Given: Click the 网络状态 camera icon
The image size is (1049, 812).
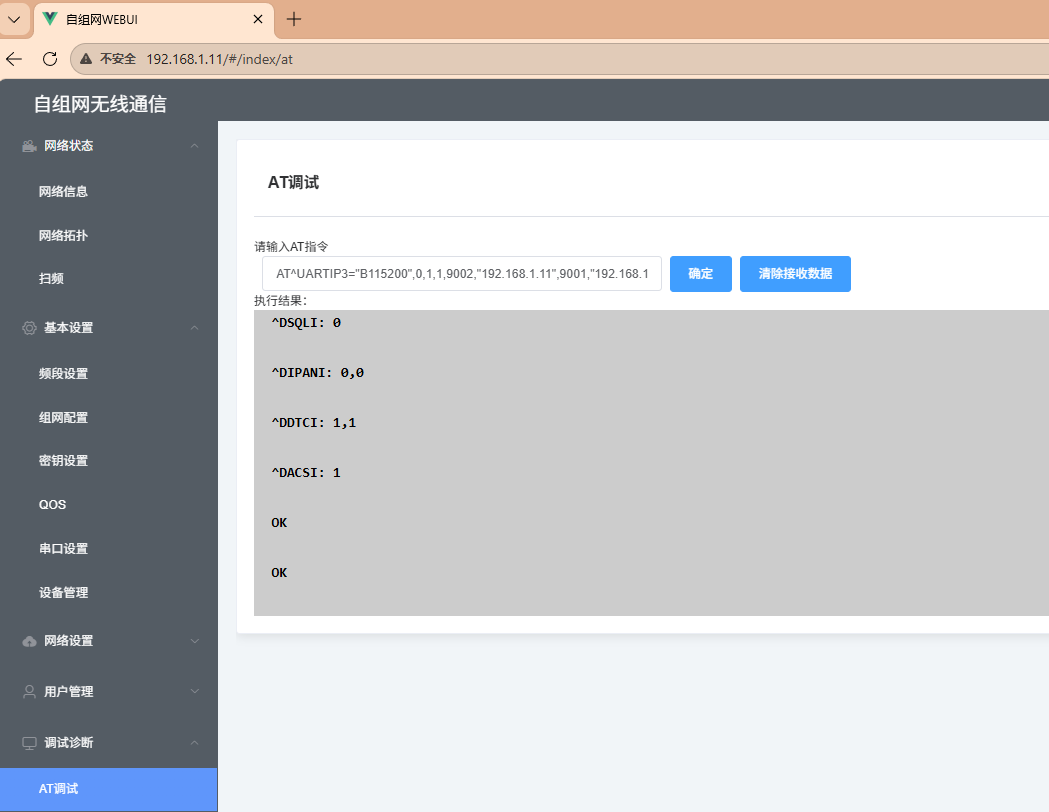Looking at the screenshot, I should 29,146.
